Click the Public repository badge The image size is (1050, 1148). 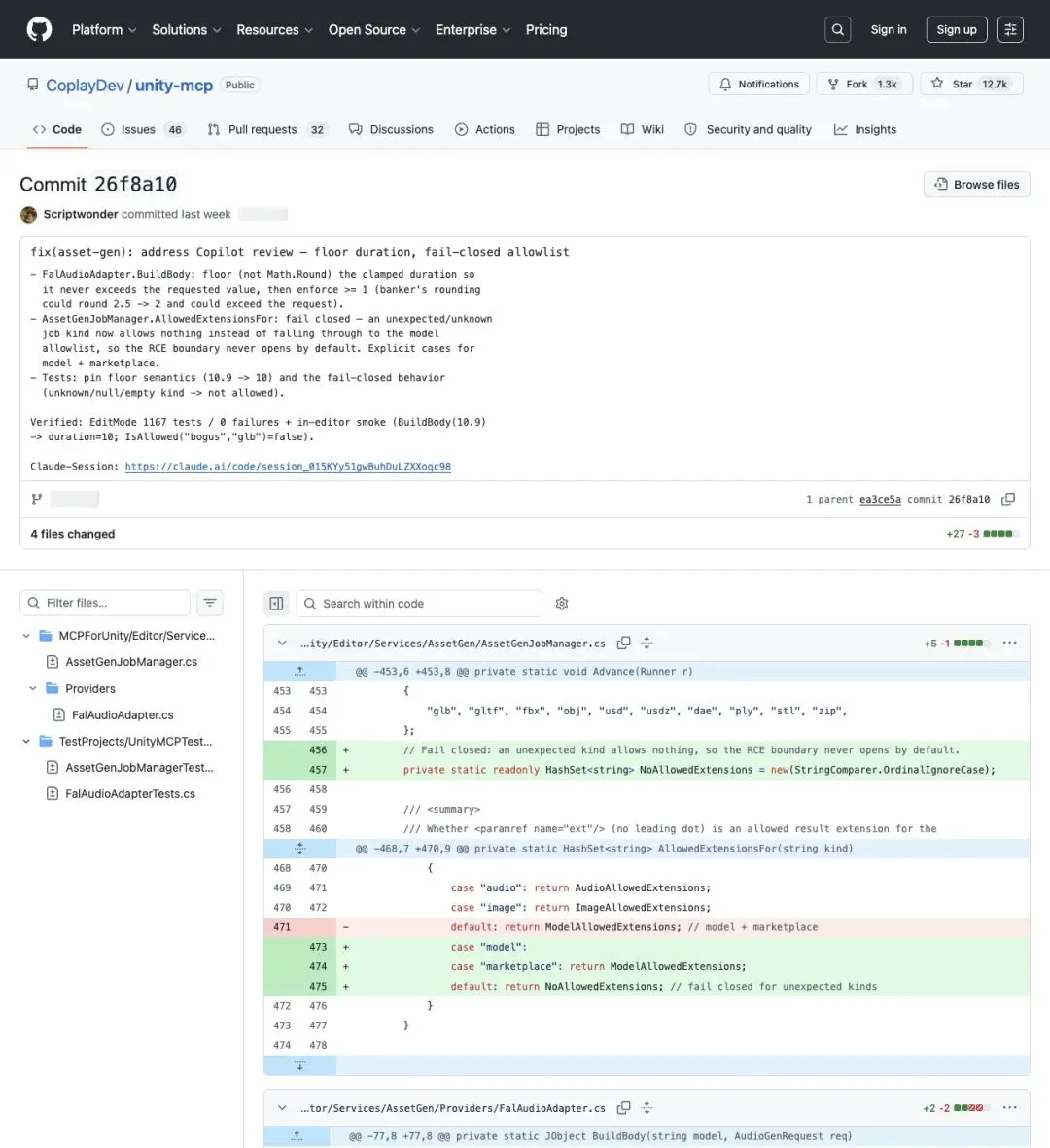239,85
